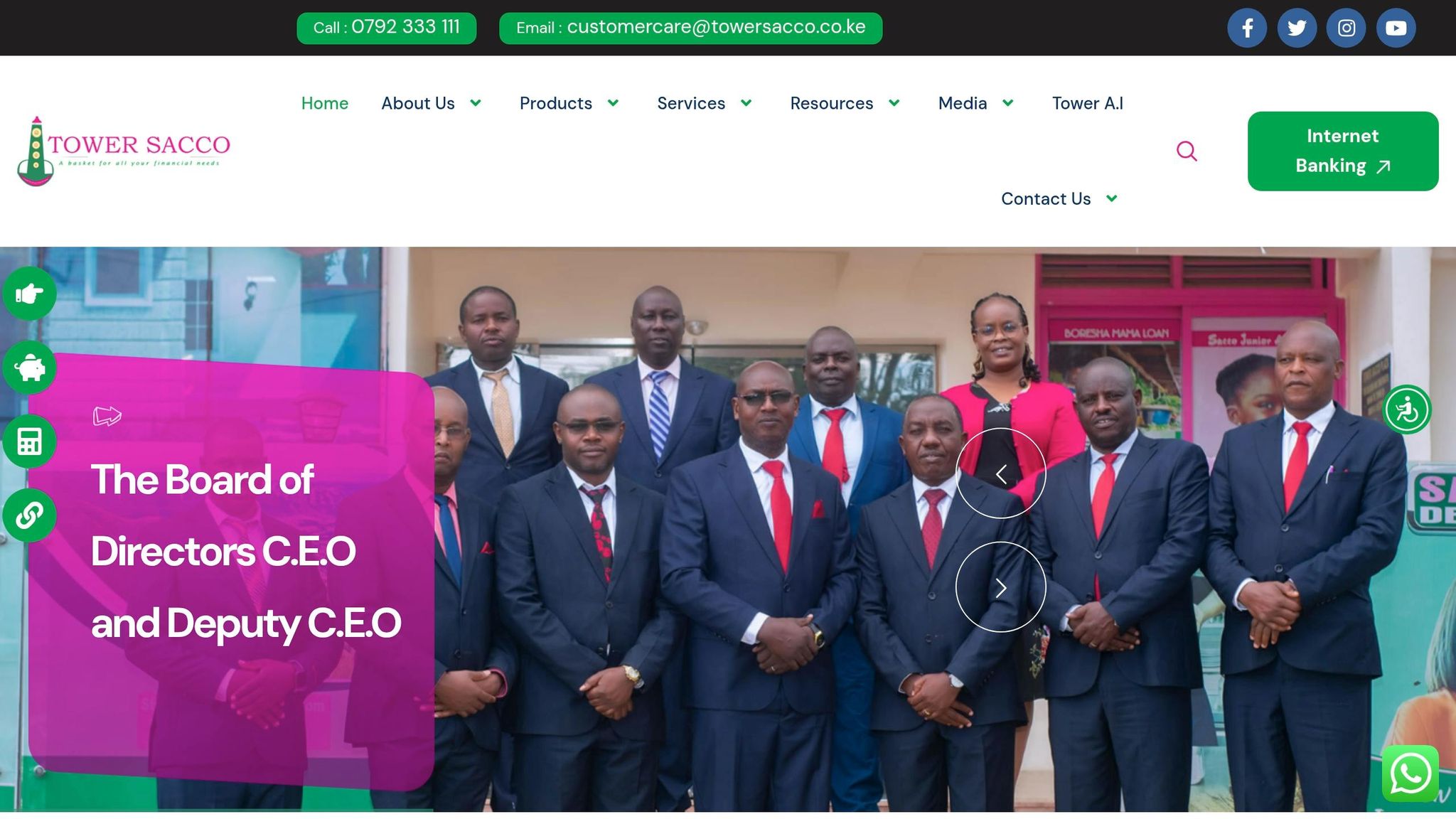Go to next slide arrow
This screenshot has height=819, width=1456.
pyautogui.click(x=1001, y=587)
